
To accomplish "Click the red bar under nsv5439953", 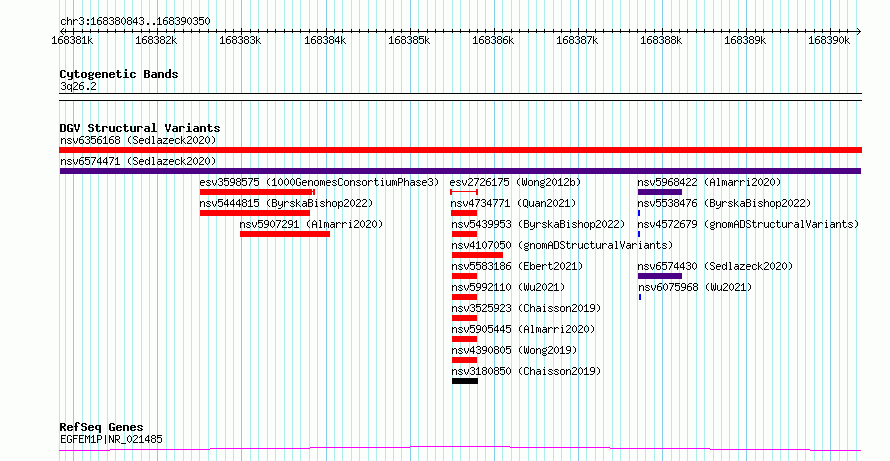I will (464, 234).
